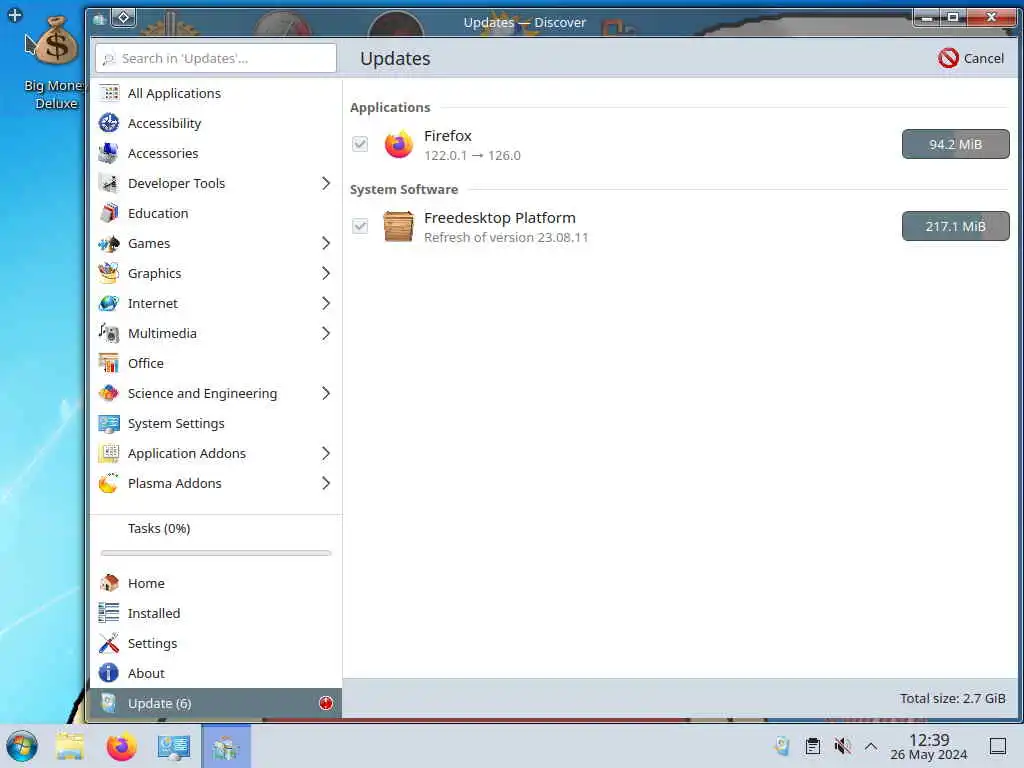Screen dimensions: 1024x768
Task: Open the file manager from the taskbar
Action: coord(70,746)
